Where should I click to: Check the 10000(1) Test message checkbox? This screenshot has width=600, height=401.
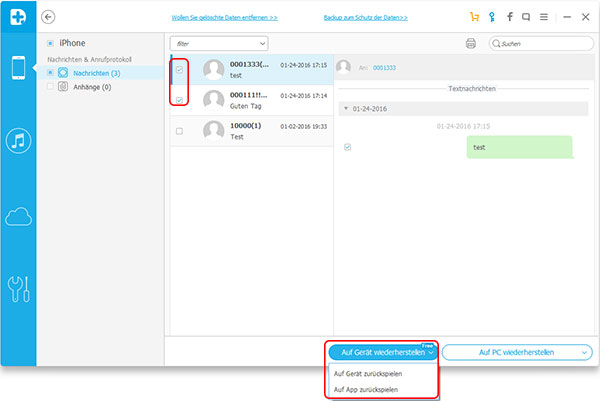[179, 131]
